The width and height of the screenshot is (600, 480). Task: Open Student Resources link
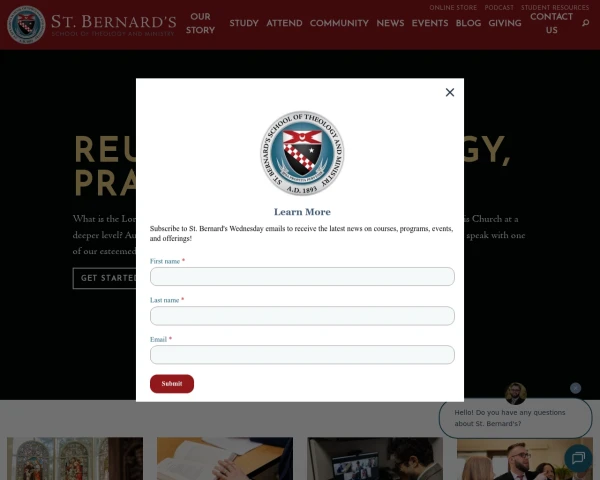coord(555,8)
